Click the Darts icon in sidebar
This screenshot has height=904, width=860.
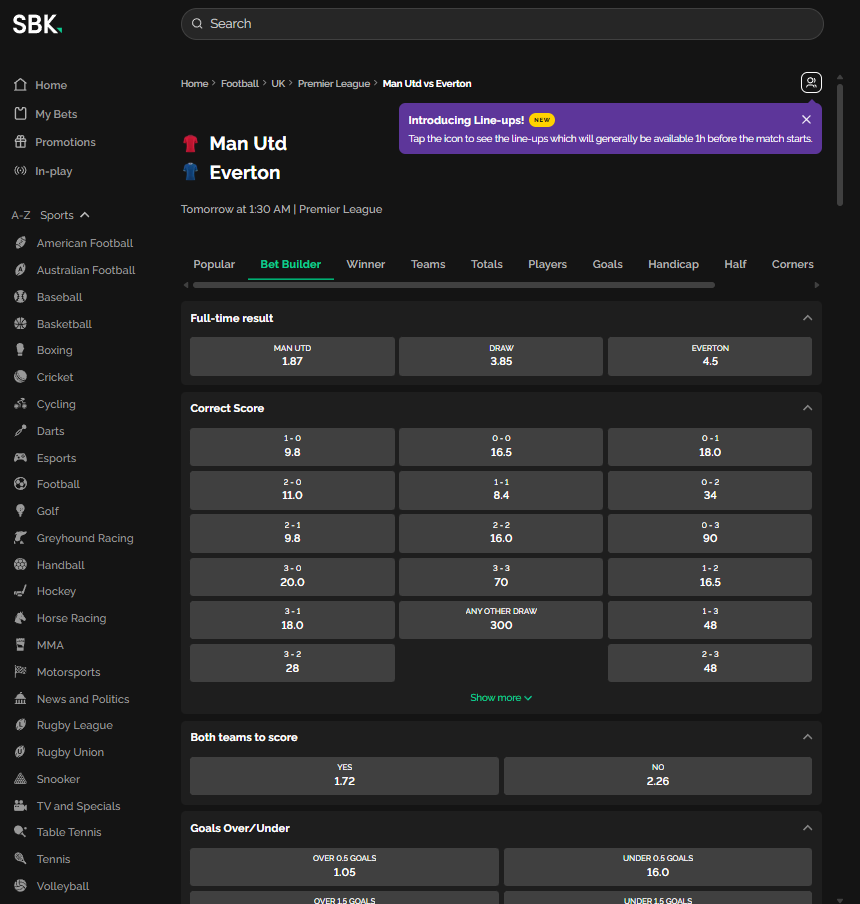click(x=20, y=431)
